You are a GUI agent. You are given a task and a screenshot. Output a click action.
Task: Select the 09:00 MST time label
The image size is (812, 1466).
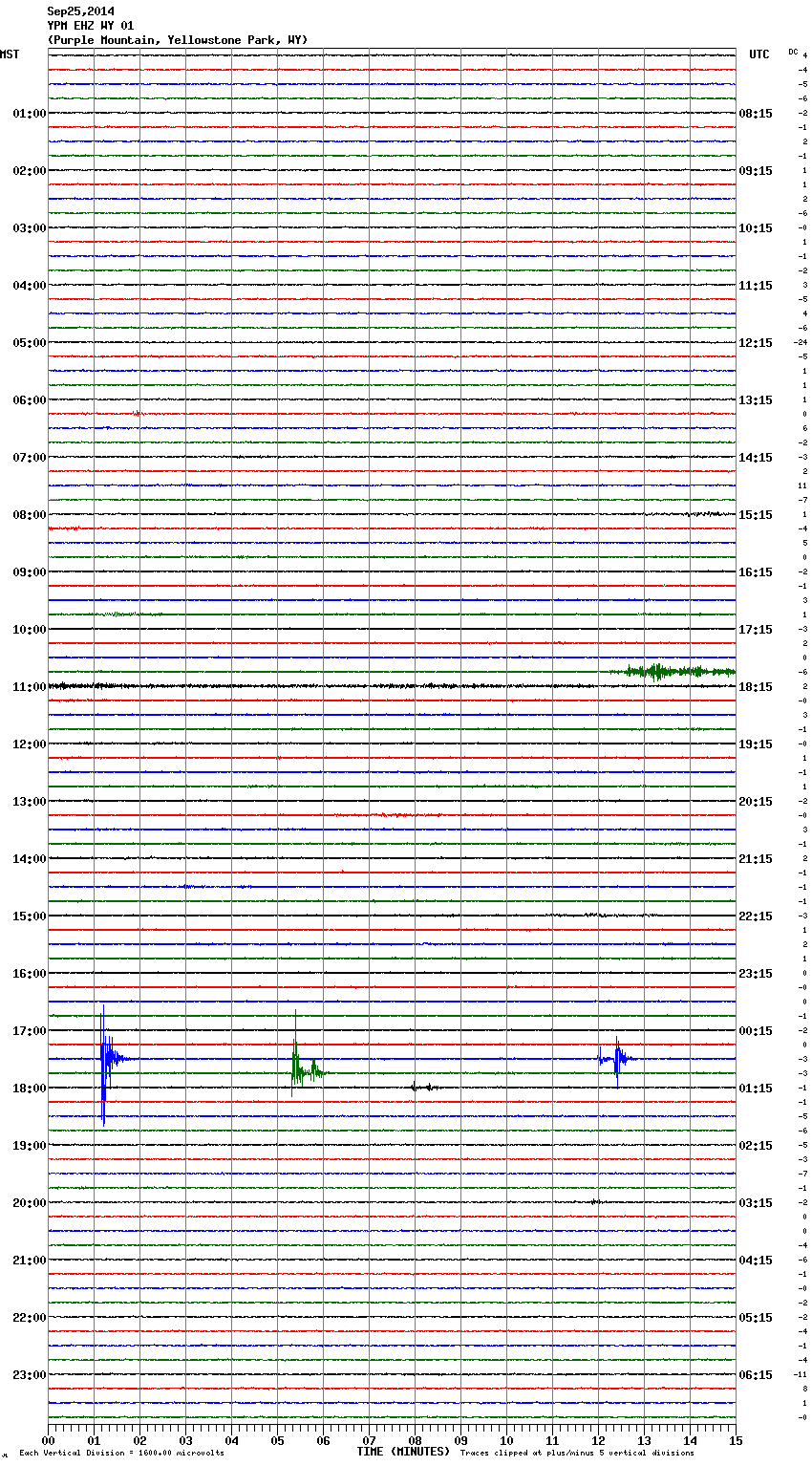30,572
